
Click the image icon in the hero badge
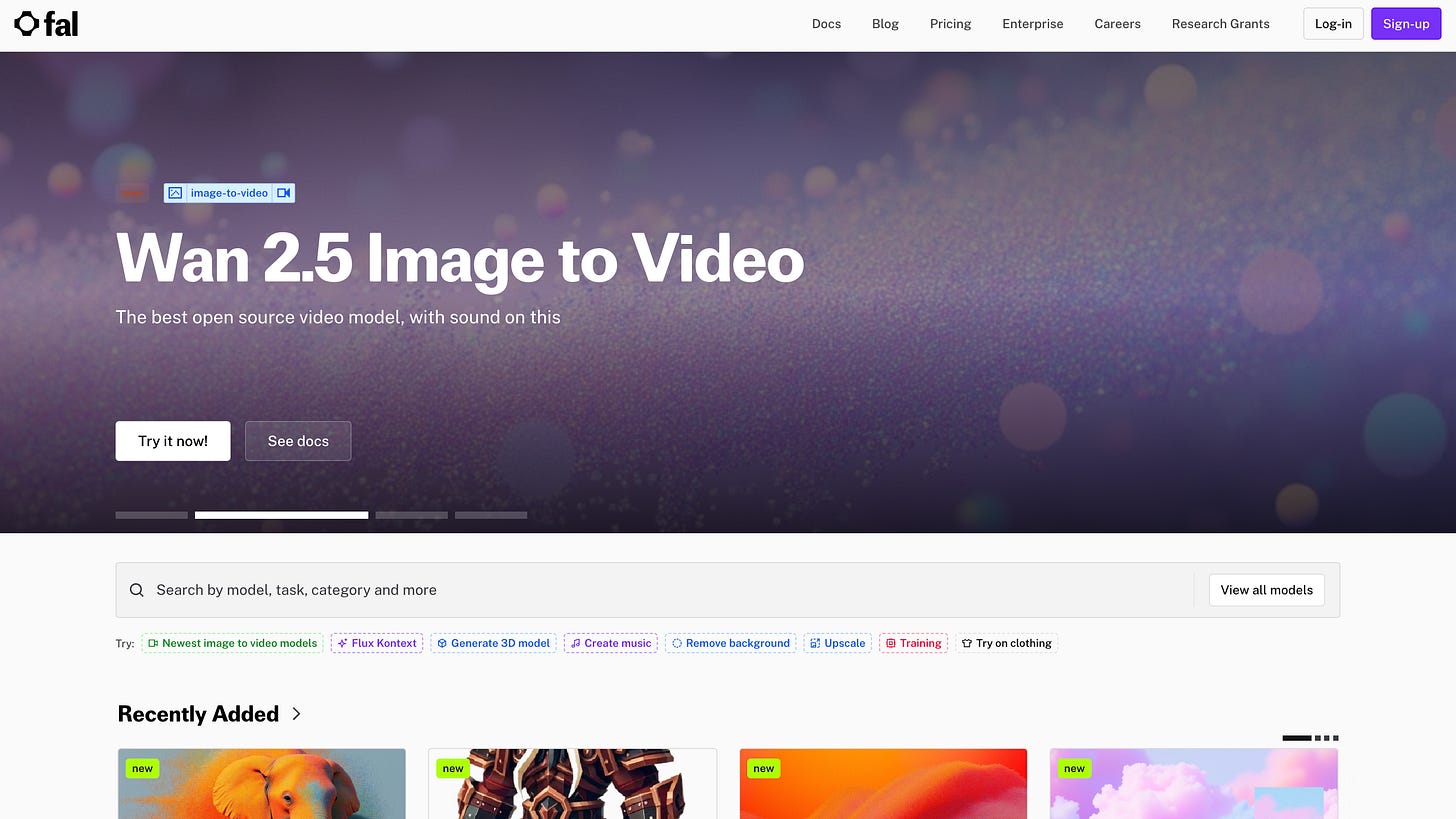click(x=175, y=193)
